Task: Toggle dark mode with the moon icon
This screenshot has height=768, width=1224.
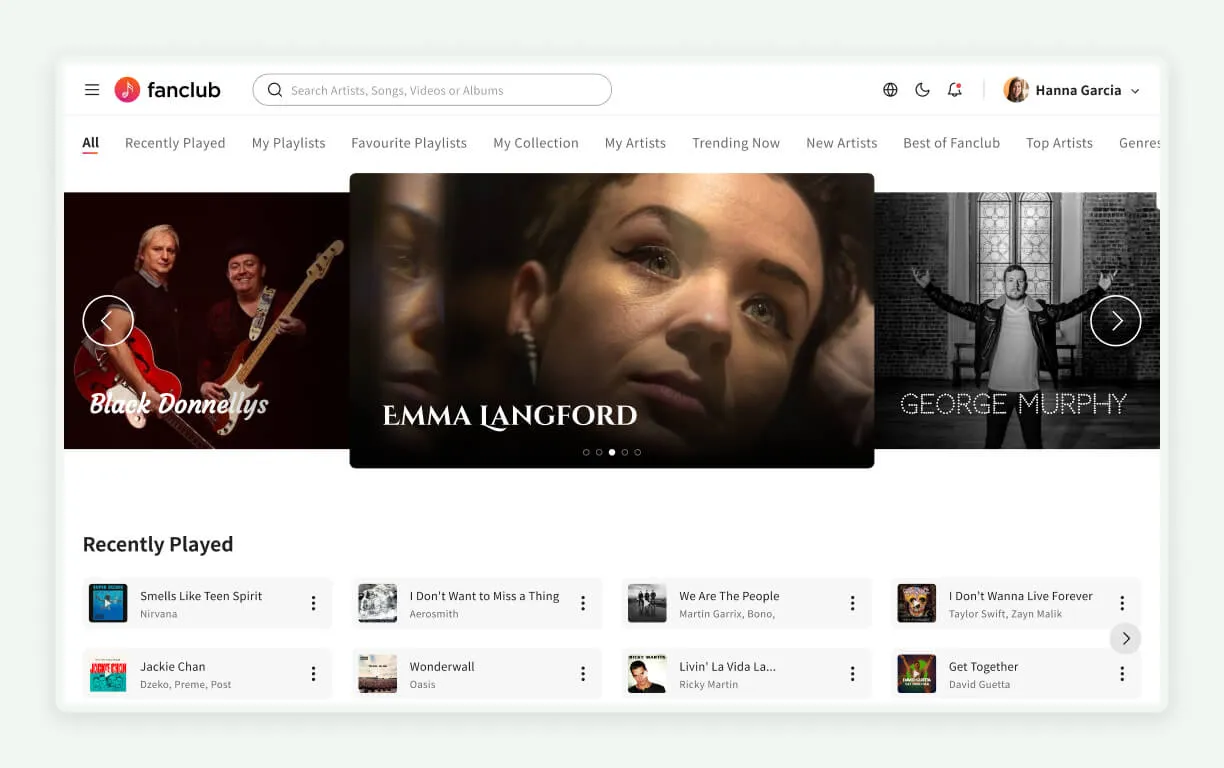Action: 922,89
